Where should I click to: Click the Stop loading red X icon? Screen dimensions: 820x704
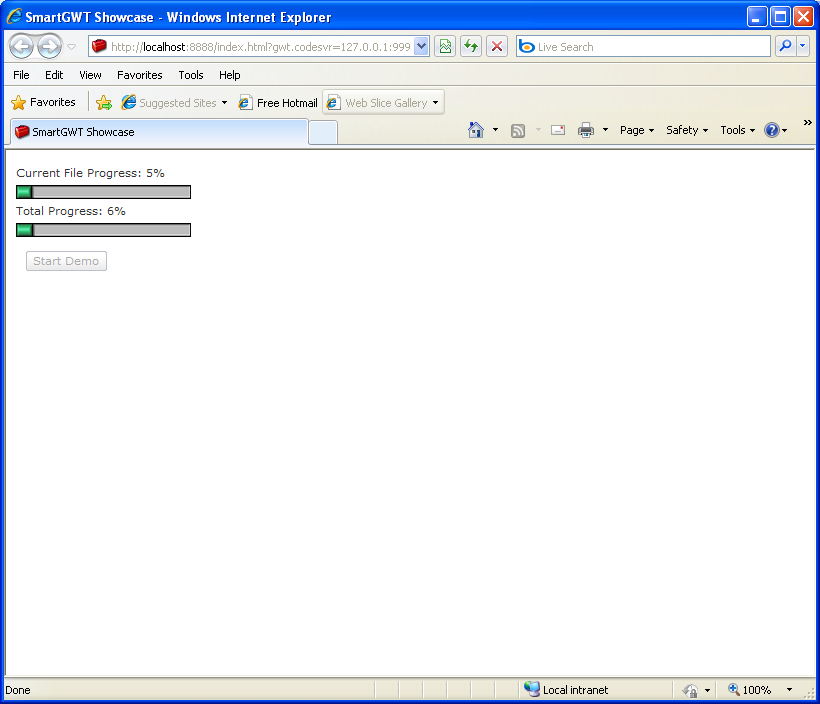point(497,47)
